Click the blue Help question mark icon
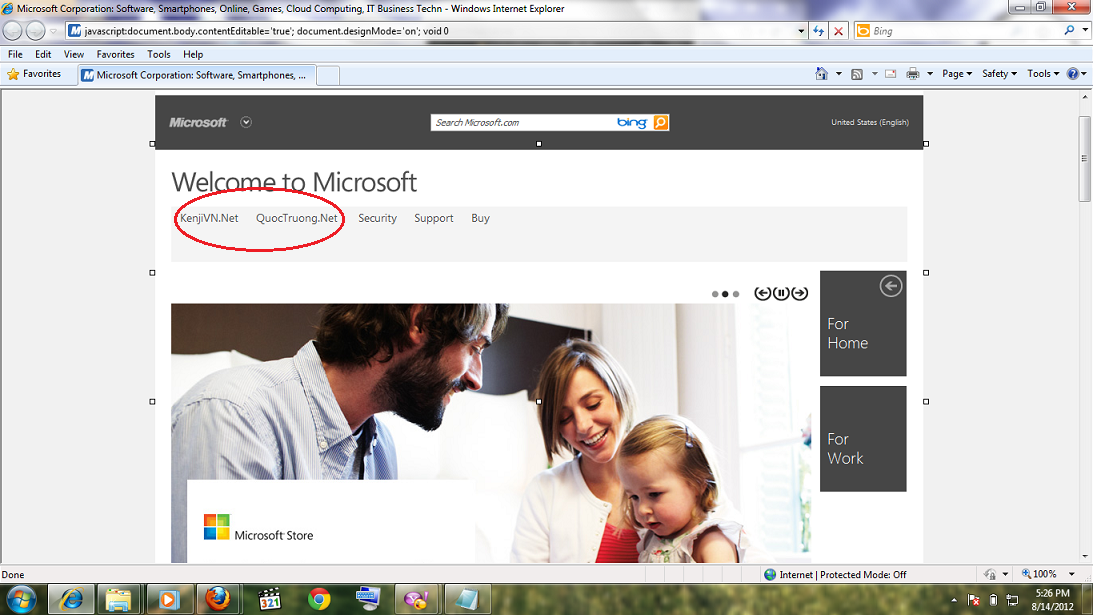The width and height of the screenshot is (1093, 615). 1073,74
